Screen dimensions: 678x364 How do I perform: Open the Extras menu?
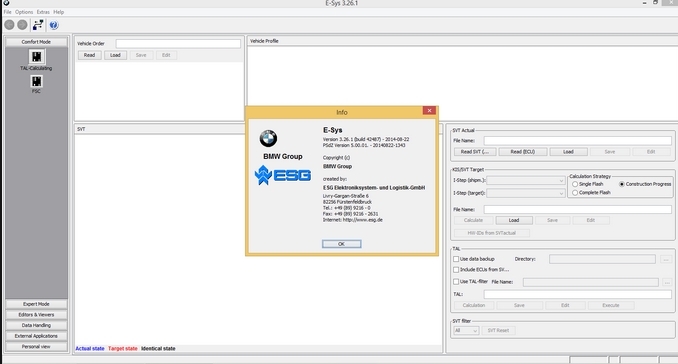[x=43, y=12]
